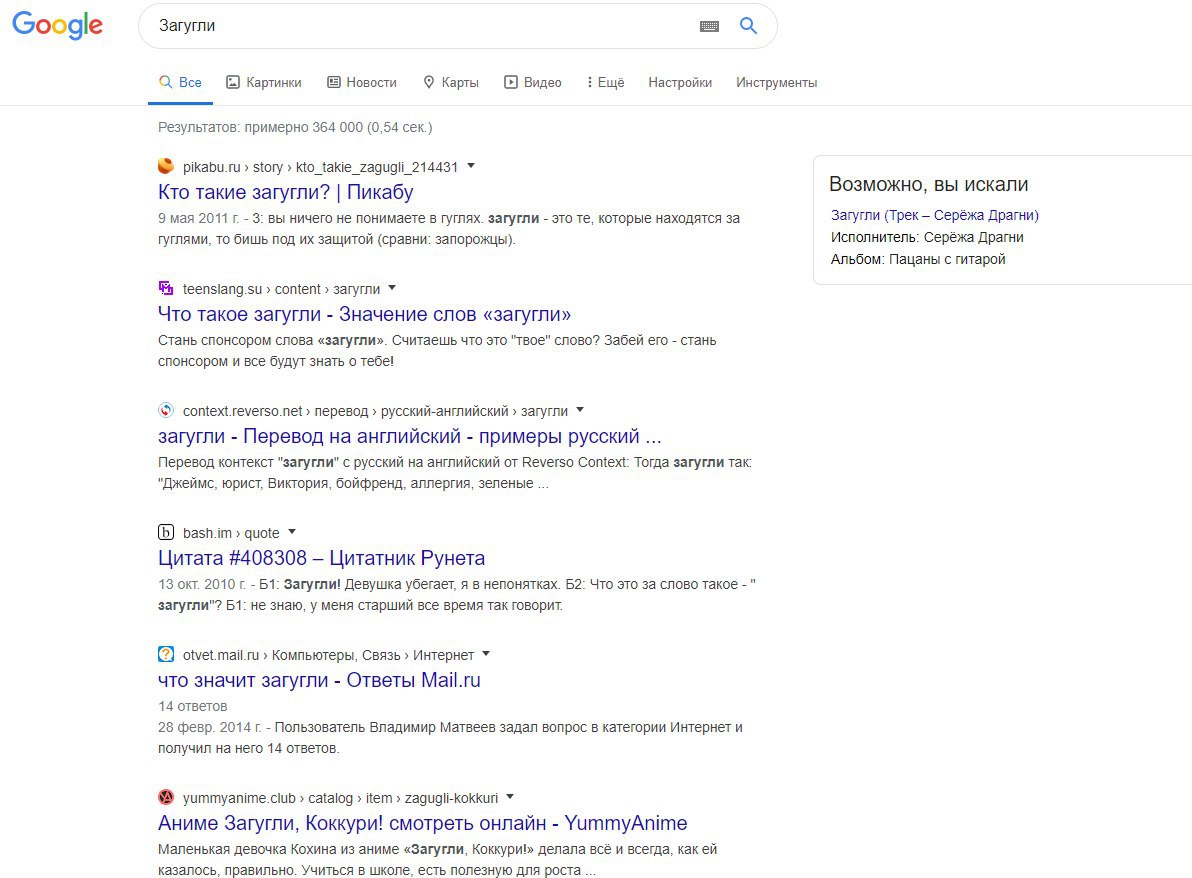Open result Цитата #408308 – Цитатник Рунета
The image size is (1192, 878).
click(x=322, y=558)
